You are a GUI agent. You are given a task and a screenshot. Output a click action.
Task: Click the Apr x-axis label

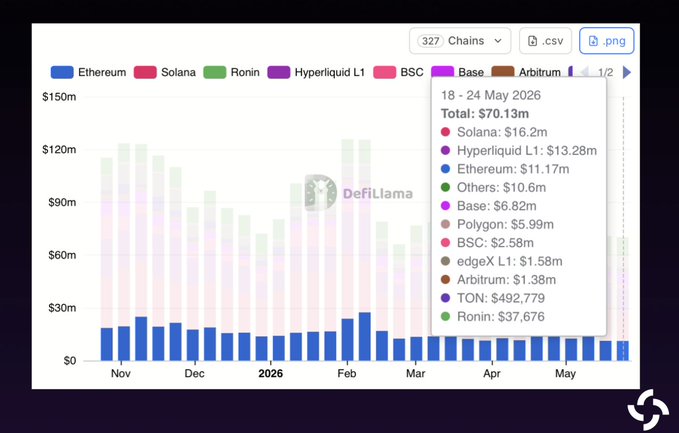coord(491,373)
